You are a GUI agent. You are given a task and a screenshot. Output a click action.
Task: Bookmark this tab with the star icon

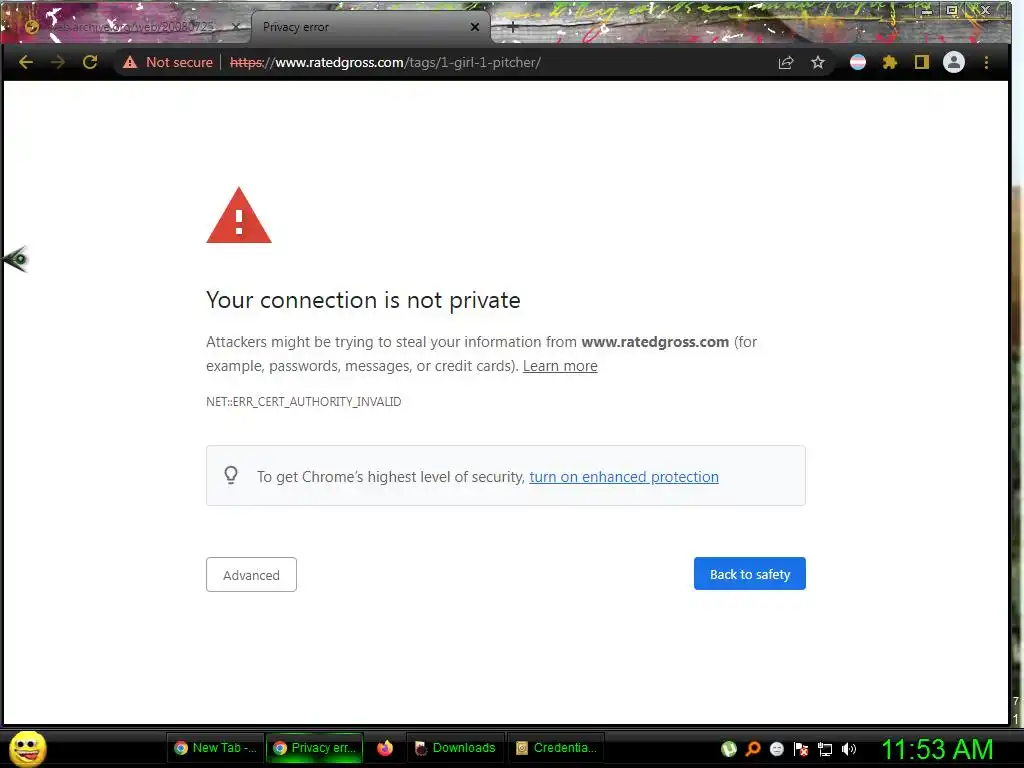coord(818,63)
